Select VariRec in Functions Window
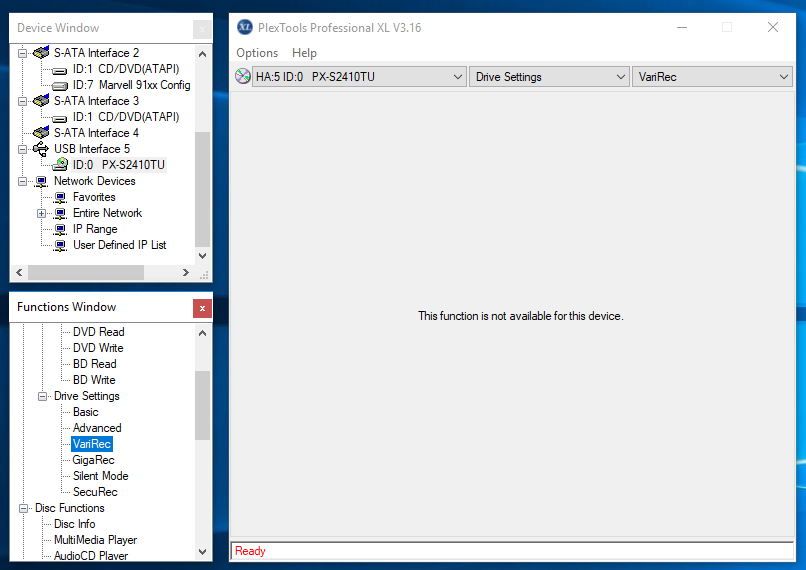Image resolution: width=806 pixels, height=570 pixels. click(92, 444)
